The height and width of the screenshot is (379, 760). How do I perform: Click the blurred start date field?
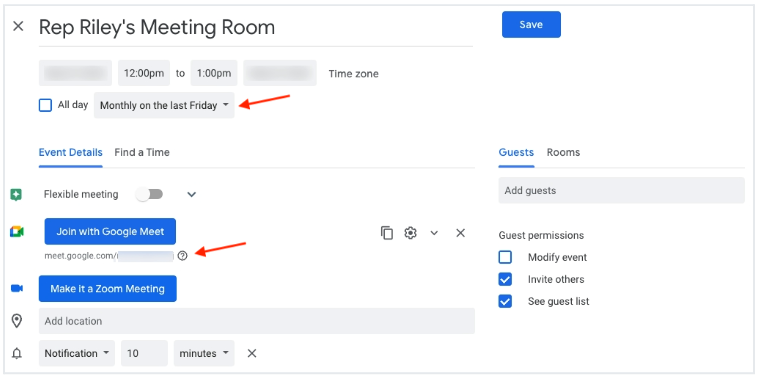pos(76,73)
